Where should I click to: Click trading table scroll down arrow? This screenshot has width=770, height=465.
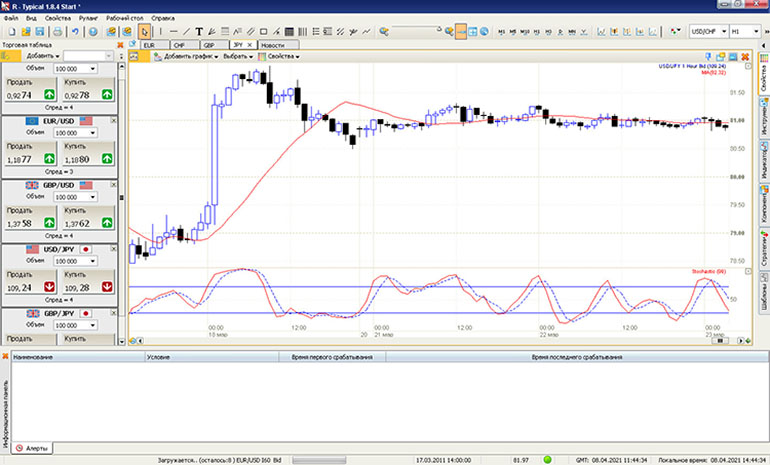[122, 341]
